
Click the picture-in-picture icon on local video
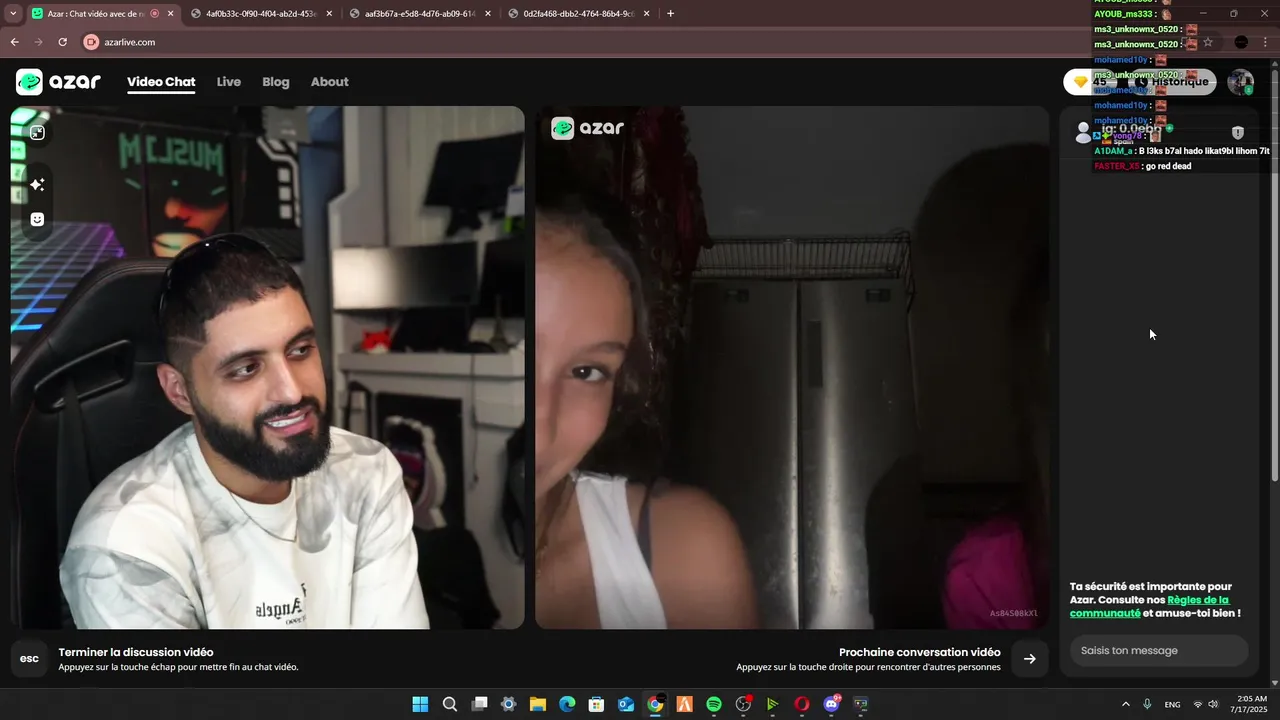click(x=37, y=132)
